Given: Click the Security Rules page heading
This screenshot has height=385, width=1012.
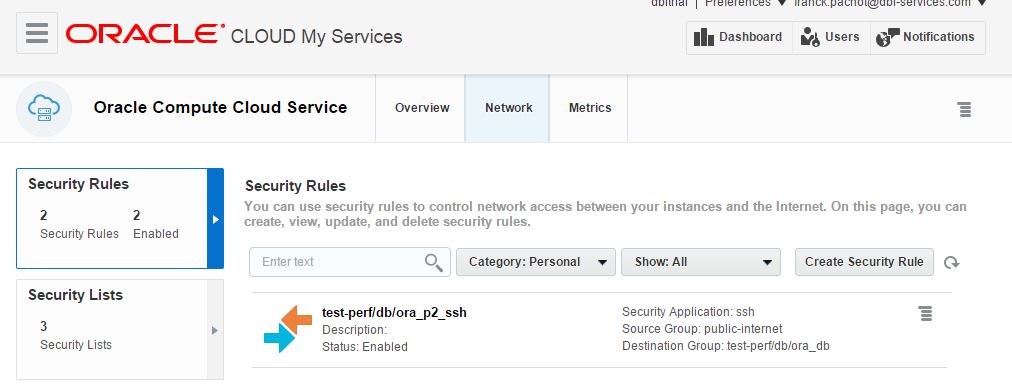Looking at the screenshot, I should click(x=296, y=186).
